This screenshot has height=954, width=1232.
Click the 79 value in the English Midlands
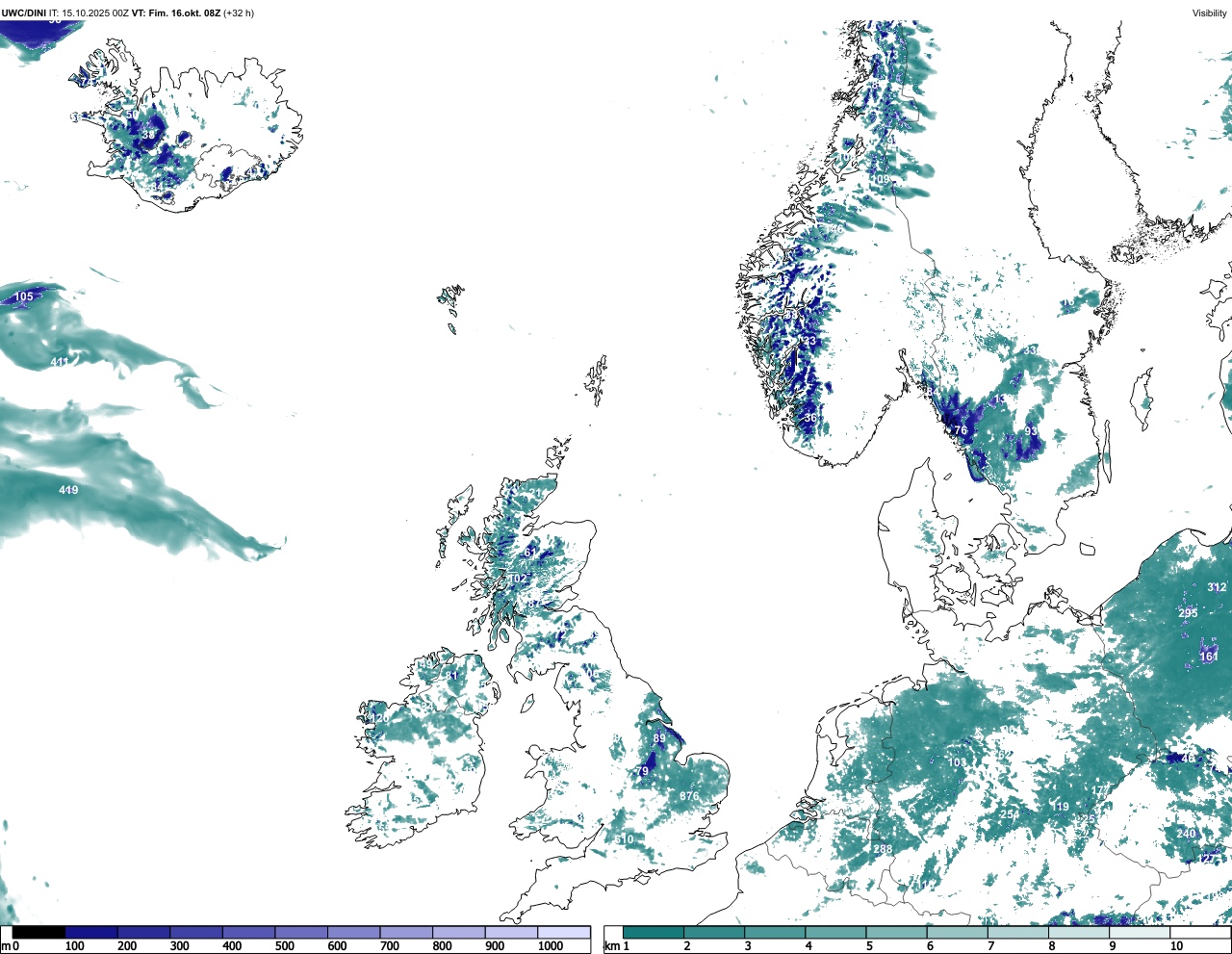[x=642, y=771]
